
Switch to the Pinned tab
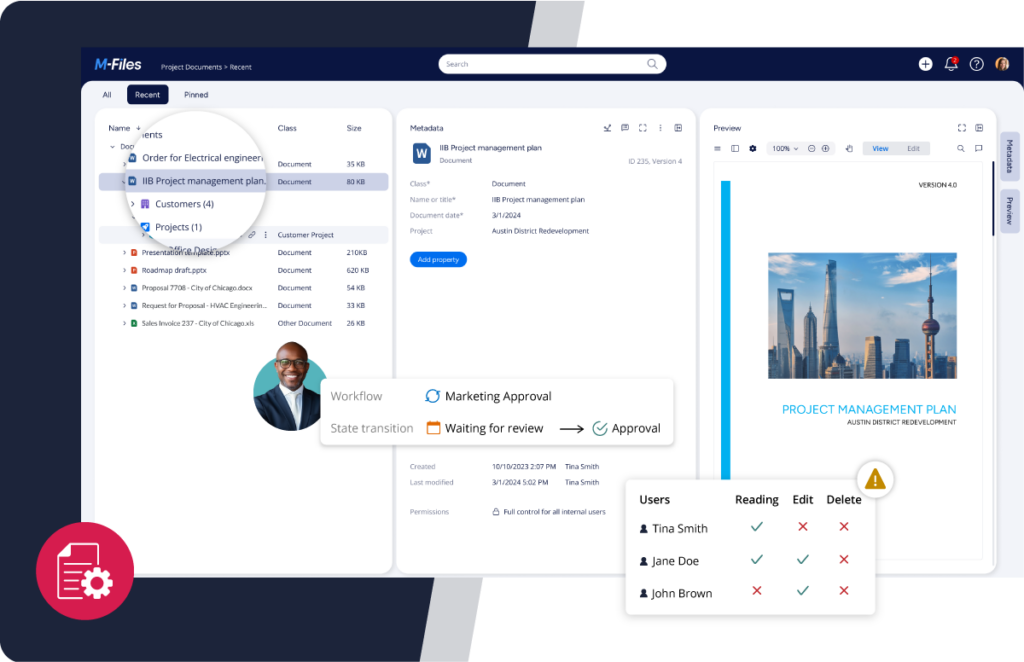pos(196,95)
